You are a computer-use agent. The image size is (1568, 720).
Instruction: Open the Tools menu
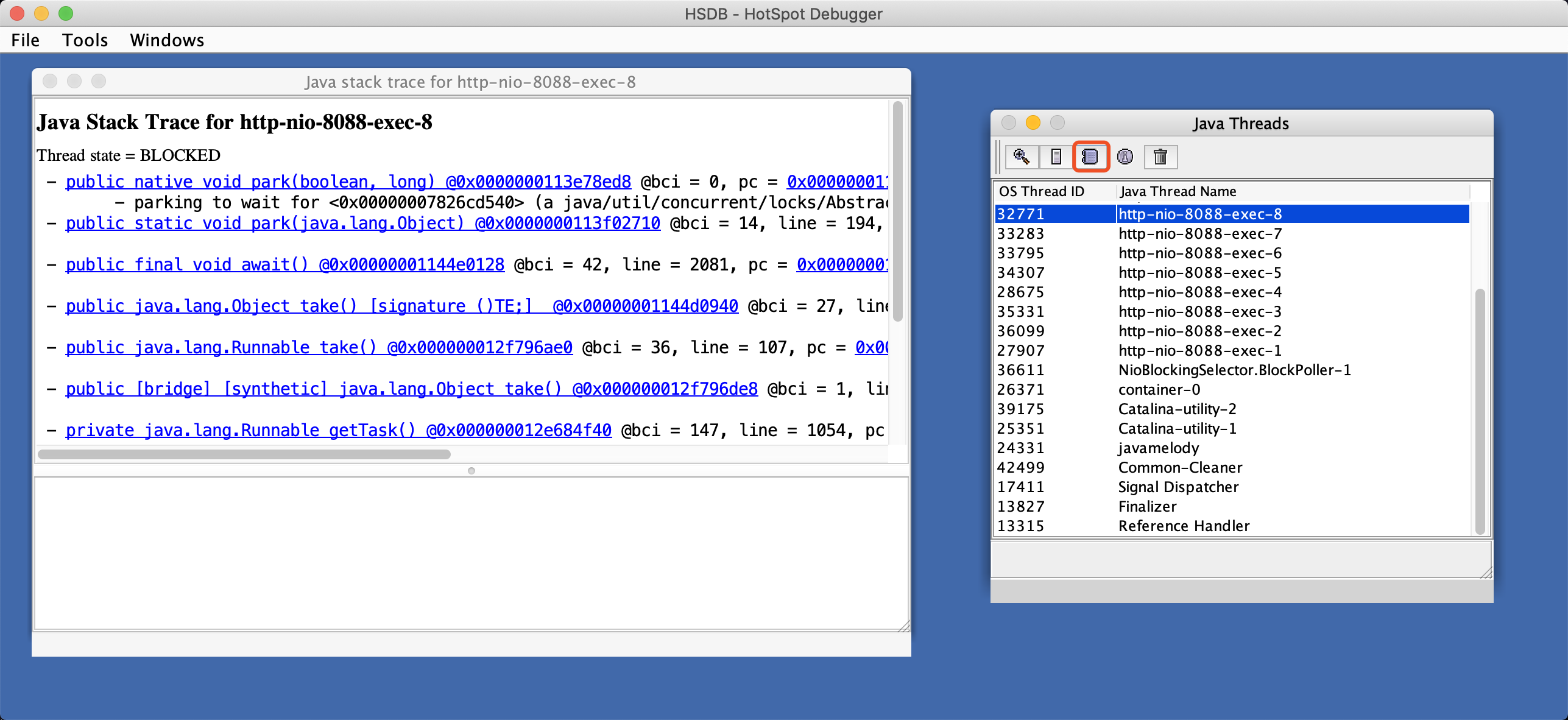[x=85, y=40]
